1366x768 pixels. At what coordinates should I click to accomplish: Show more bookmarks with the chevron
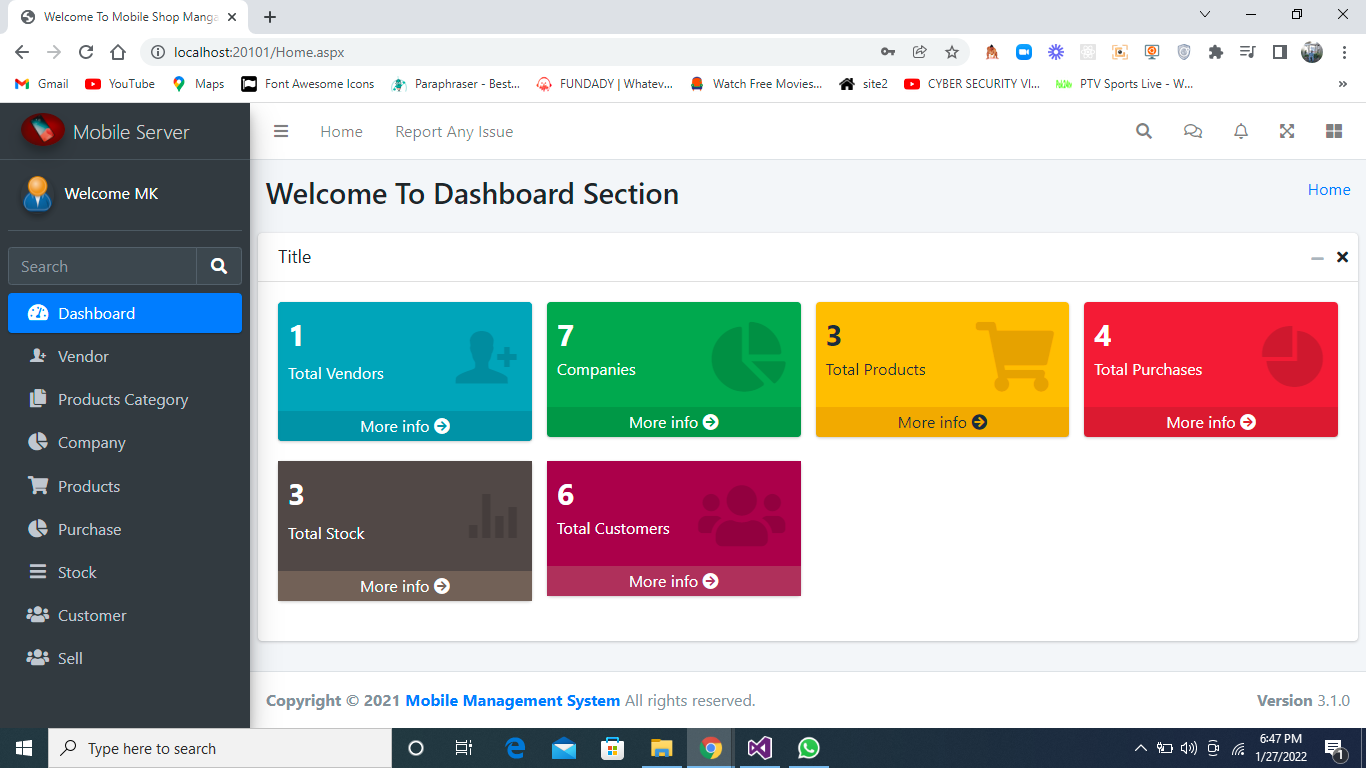coord(1343,84)
